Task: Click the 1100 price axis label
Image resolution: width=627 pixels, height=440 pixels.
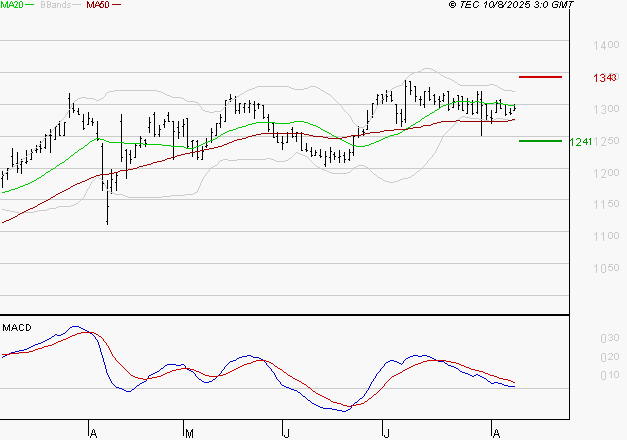Action: click(606, 236)
